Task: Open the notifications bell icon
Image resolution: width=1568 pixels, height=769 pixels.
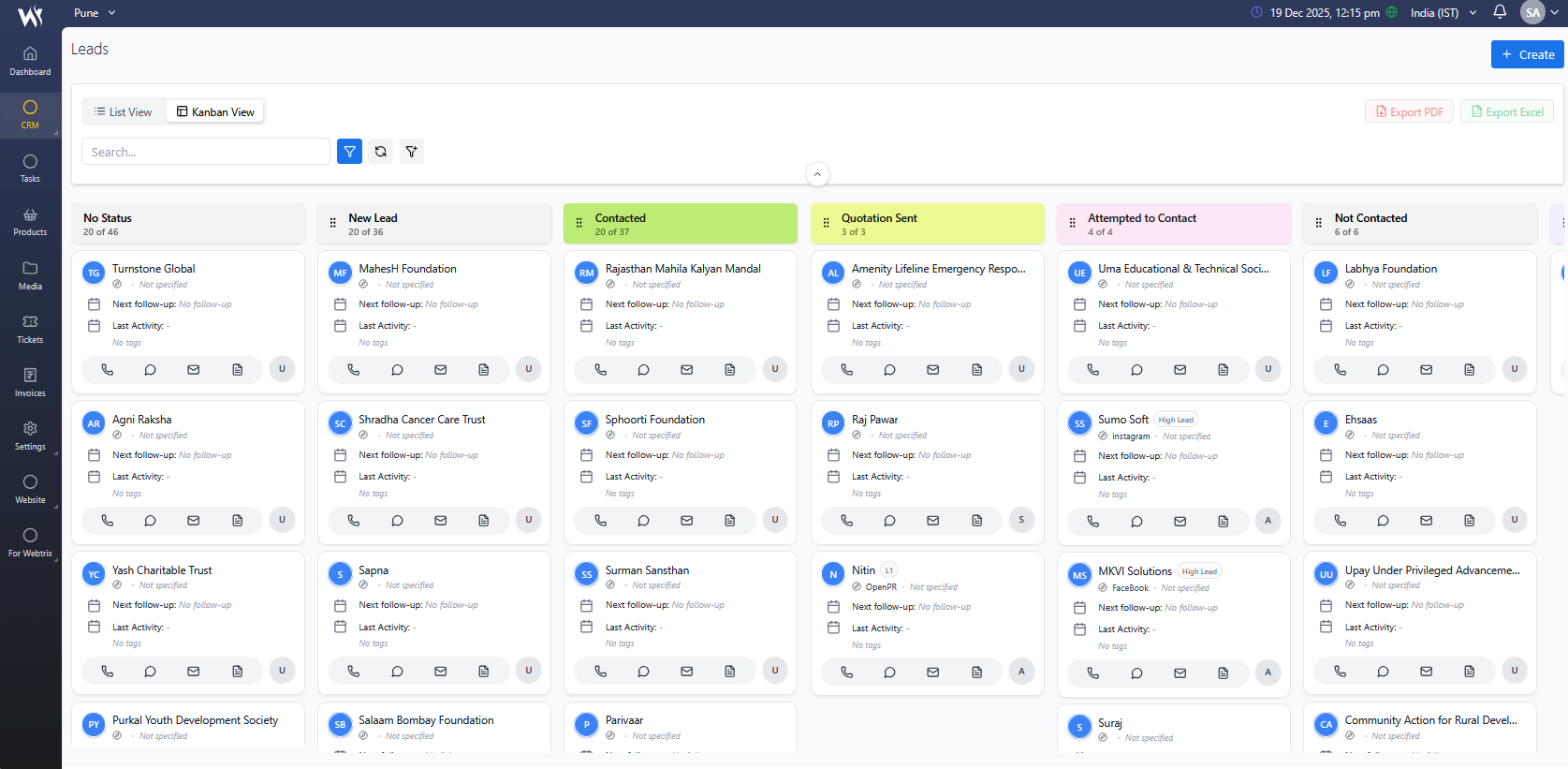Action: tap(1500, 12)
